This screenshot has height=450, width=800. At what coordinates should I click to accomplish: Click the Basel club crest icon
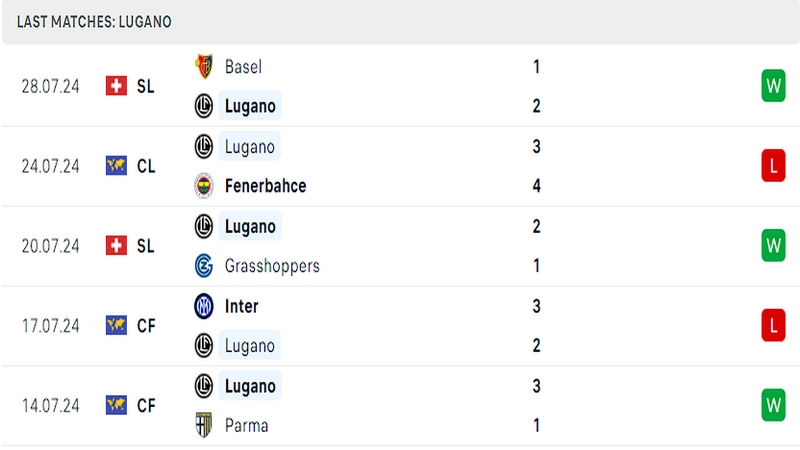pos(204,66)
